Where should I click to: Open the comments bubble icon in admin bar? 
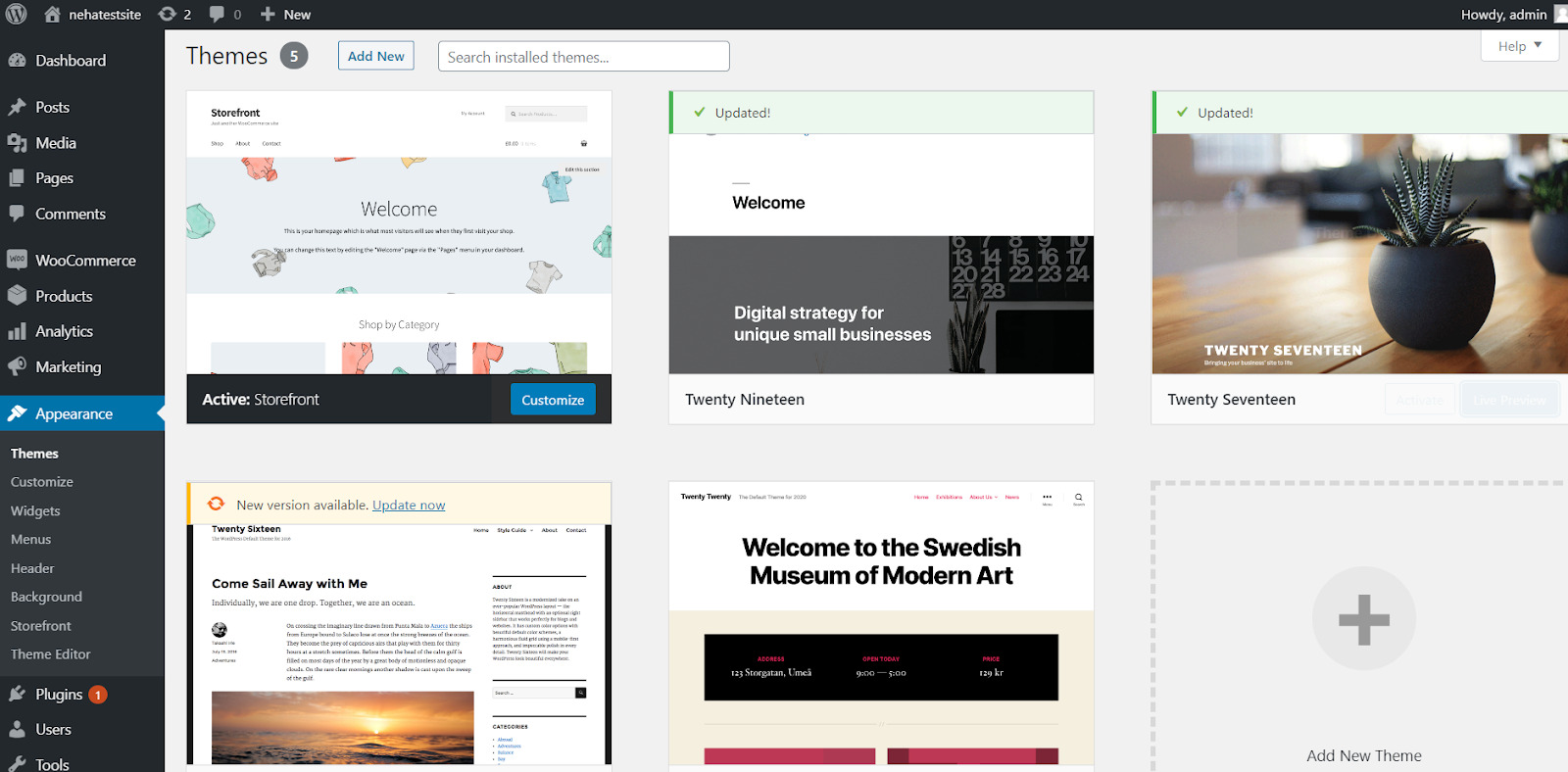[217, 14]
